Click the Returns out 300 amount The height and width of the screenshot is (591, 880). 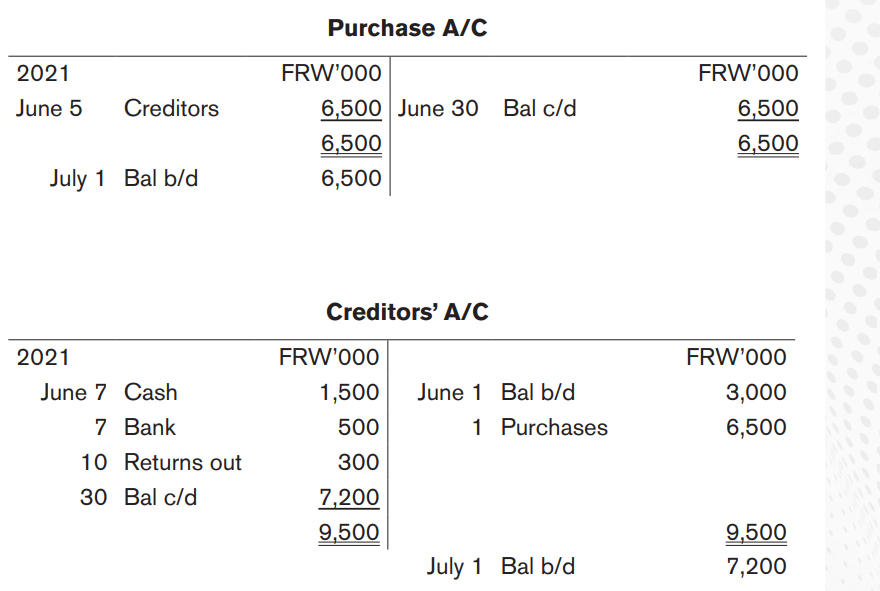[359, 462]
